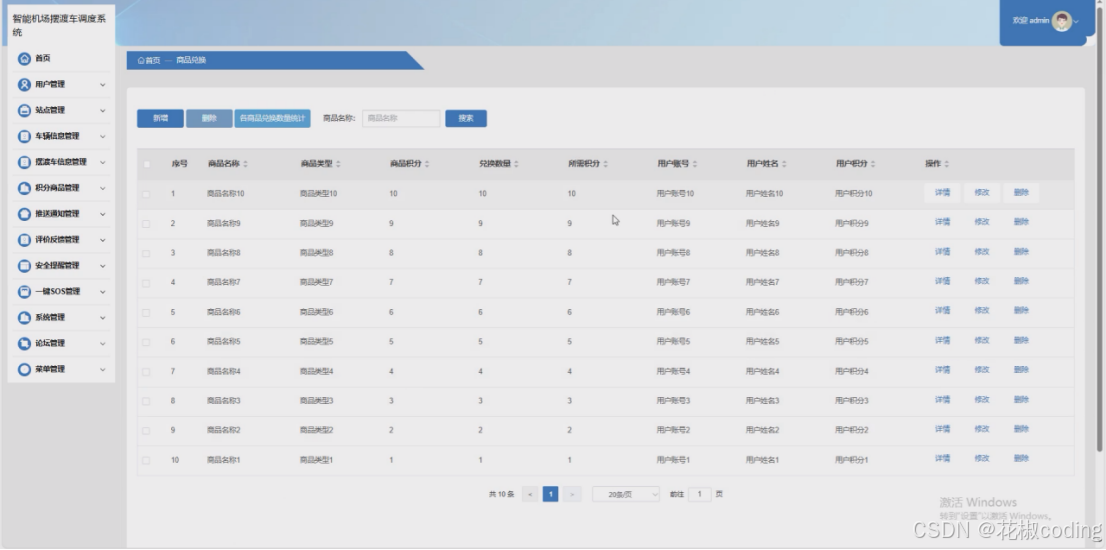Screen dimensions: 1106x550
Task: Expand 积分商品管理 with its chevron
Action: point(103,188)
